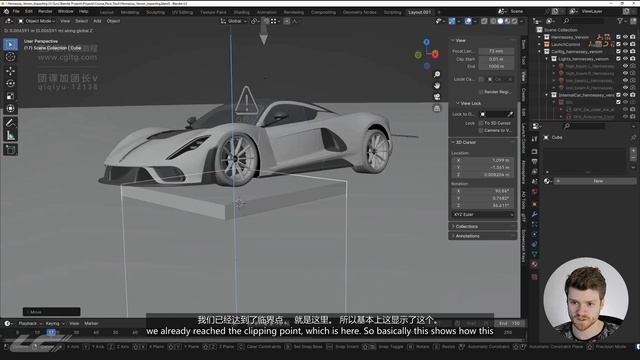Screen dimensions: 640x360
Task: Switch perspective/orthographic grid icon
Action: pyautogui.click(x=437, y=108)
